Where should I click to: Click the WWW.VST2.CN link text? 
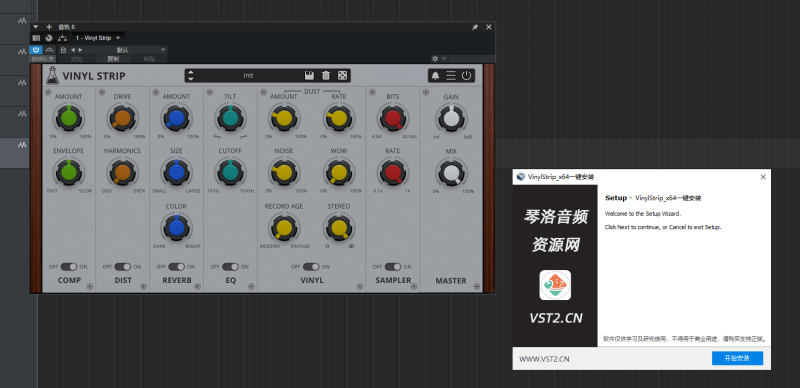click(544, 359)
